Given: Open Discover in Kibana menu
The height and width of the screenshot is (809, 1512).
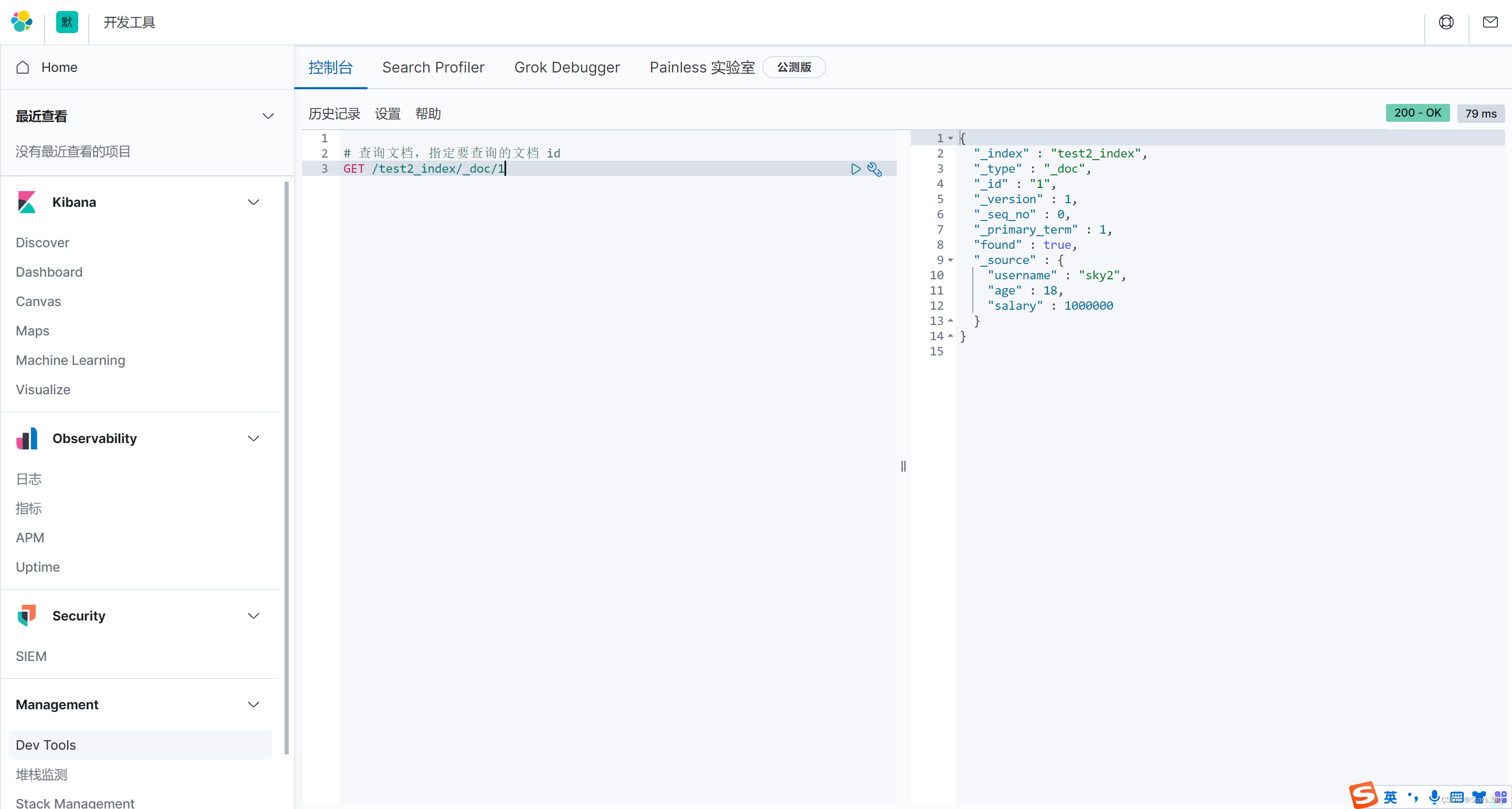Looking at the screenshot, I should 42,243.
